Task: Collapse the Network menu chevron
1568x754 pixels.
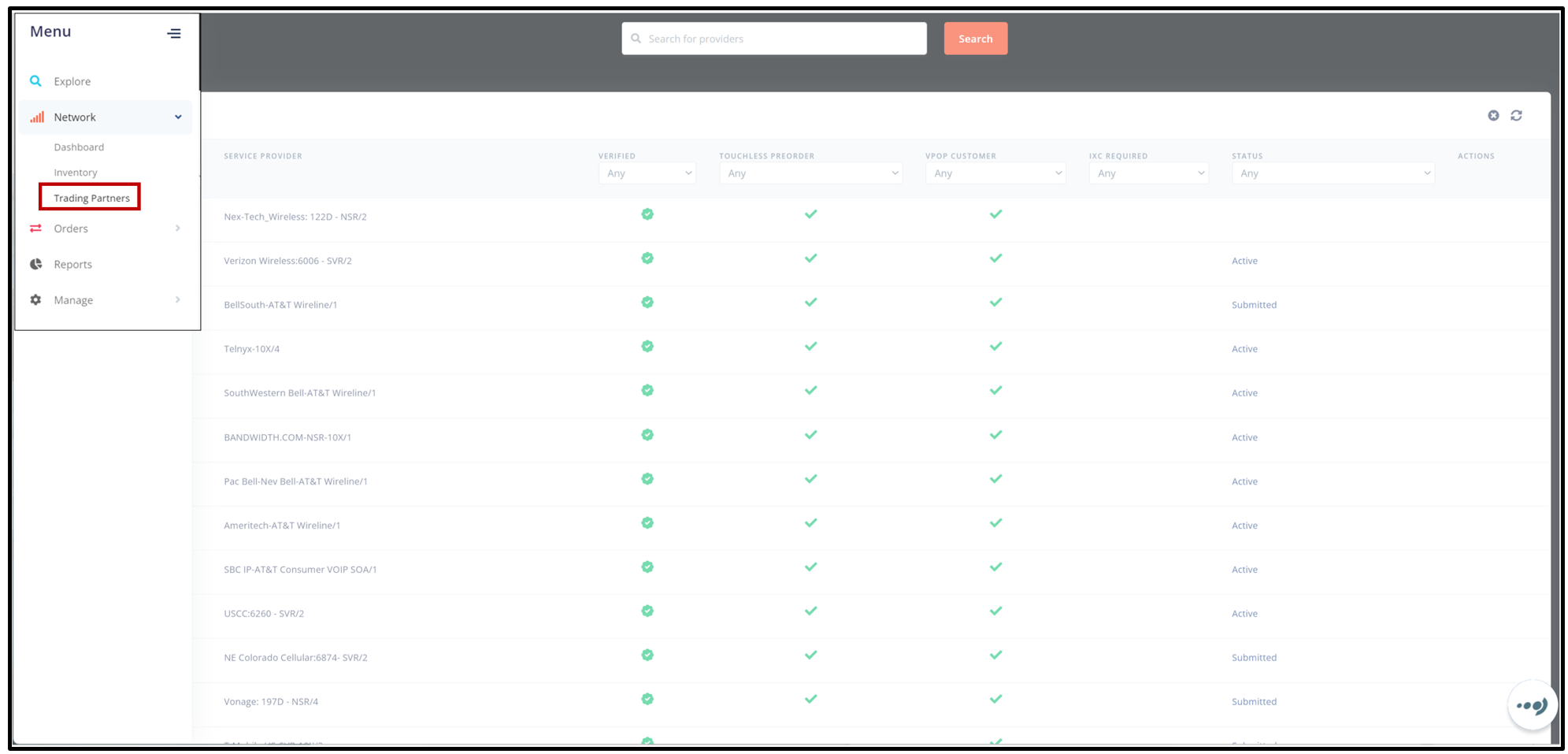Action: (x=178, y=117)
